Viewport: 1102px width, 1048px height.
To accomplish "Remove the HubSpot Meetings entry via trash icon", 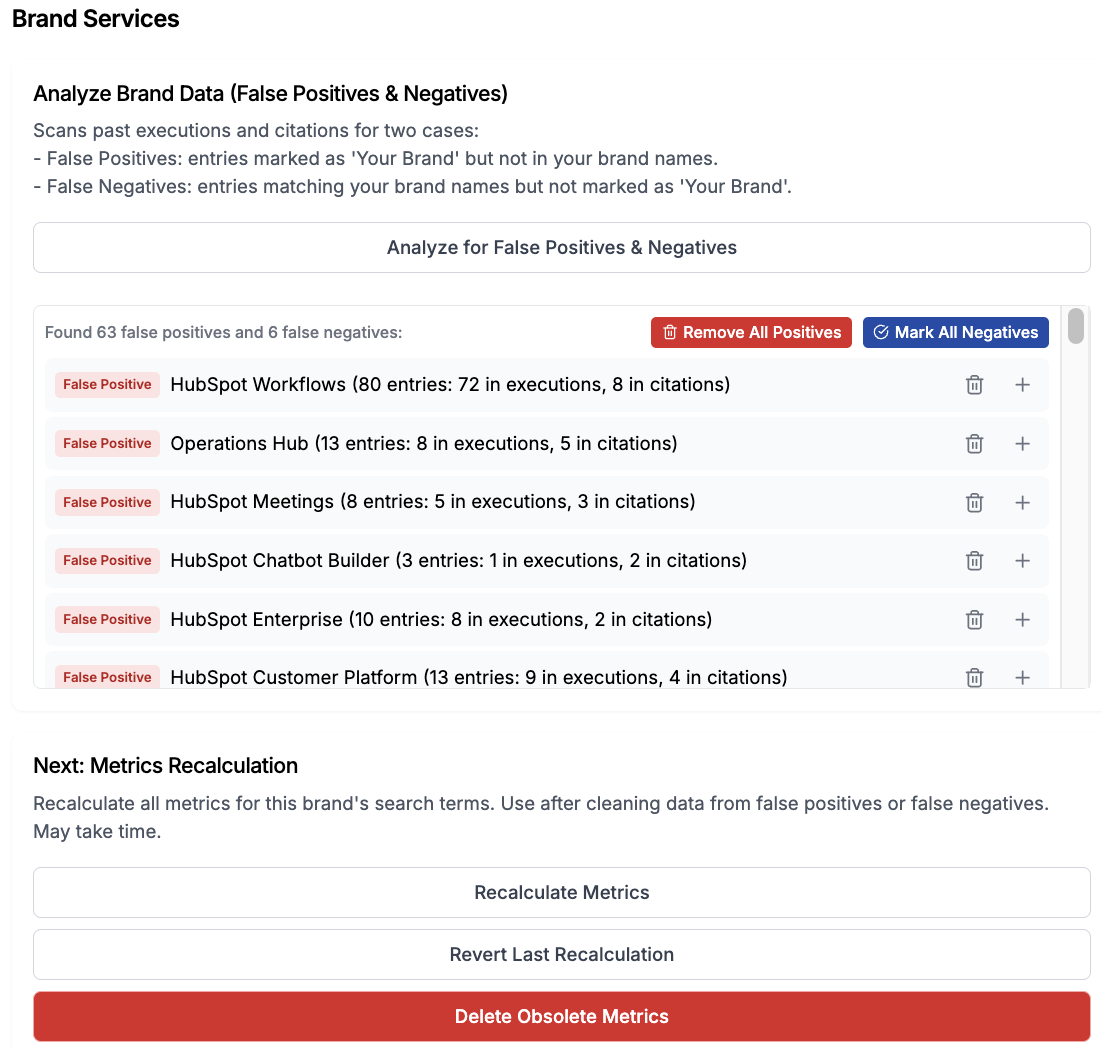I will click(x=974, y=503).
